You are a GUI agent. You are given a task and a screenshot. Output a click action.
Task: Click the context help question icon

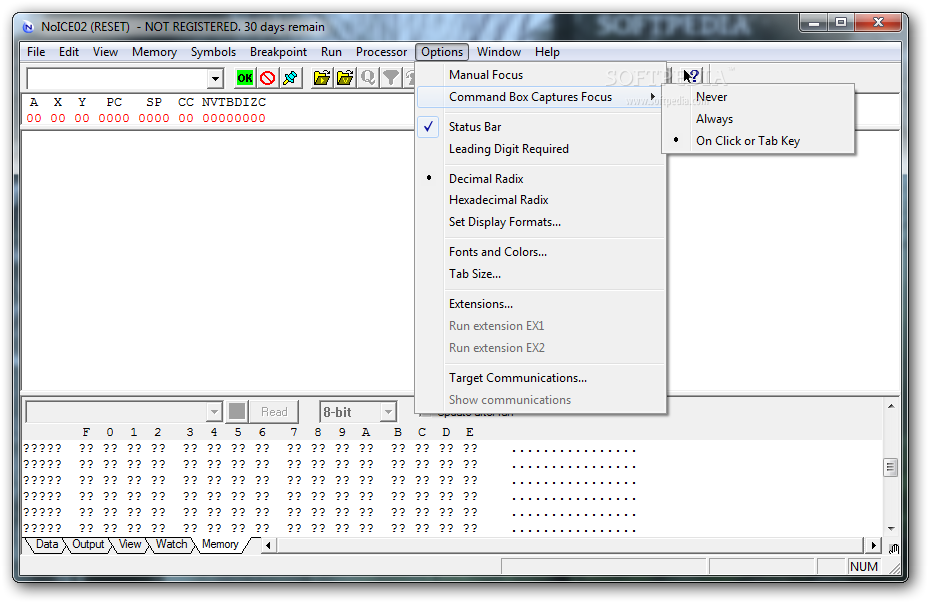tap(692, 76)
